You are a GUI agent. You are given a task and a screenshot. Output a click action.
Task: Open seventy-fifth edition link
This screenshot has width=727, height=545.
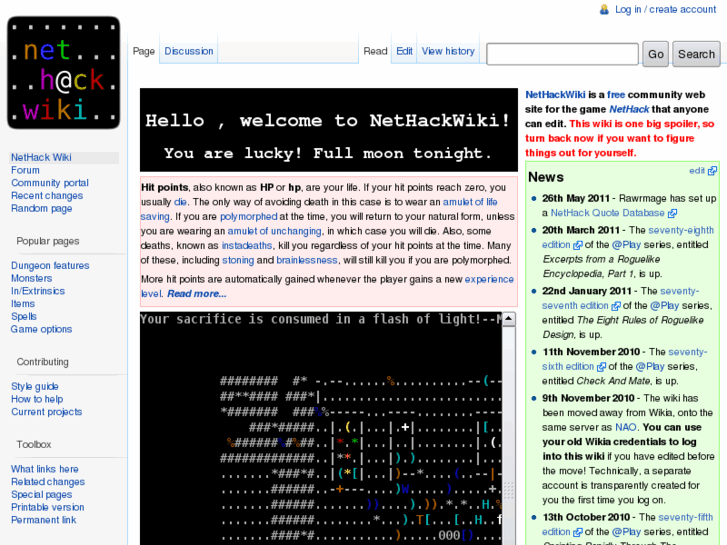pyautogui.click(x=685, y=517)
